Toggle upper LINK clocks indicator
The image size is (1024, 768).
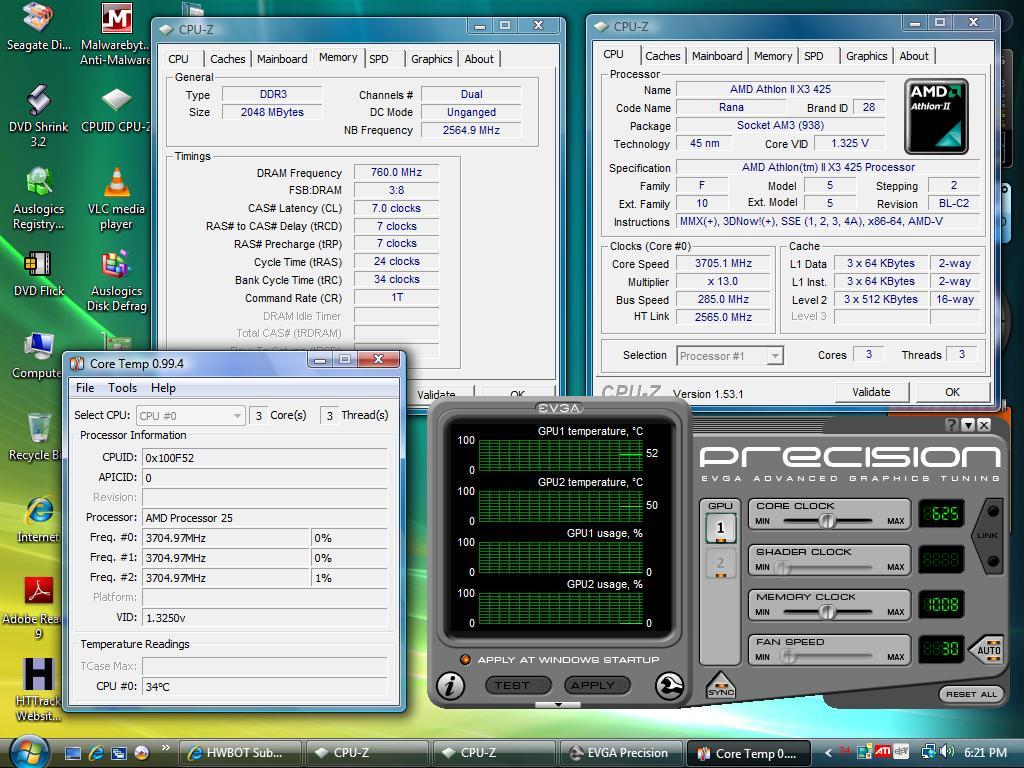(x=993, y=511)
